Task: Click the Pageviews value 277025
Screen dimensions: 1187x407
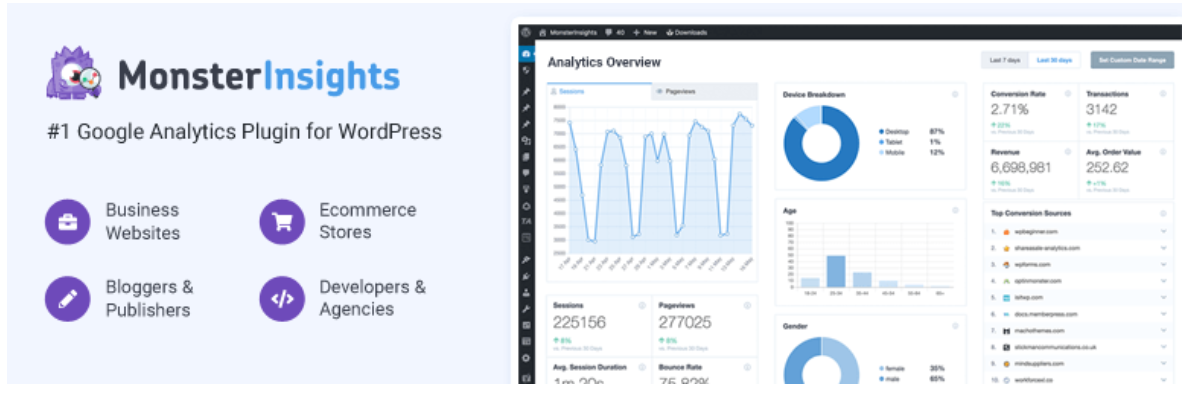Action: (x=685, y=323)
